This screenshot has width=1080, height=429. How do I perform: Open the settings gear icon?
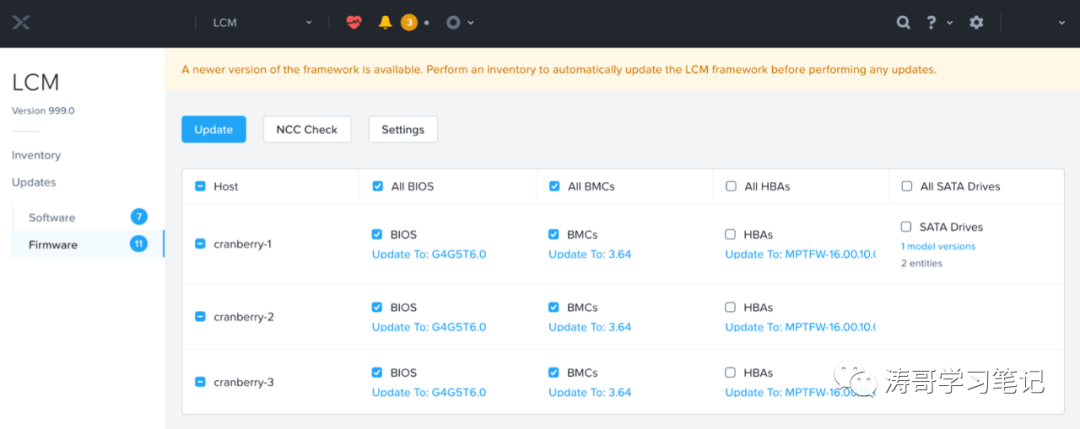977,23
